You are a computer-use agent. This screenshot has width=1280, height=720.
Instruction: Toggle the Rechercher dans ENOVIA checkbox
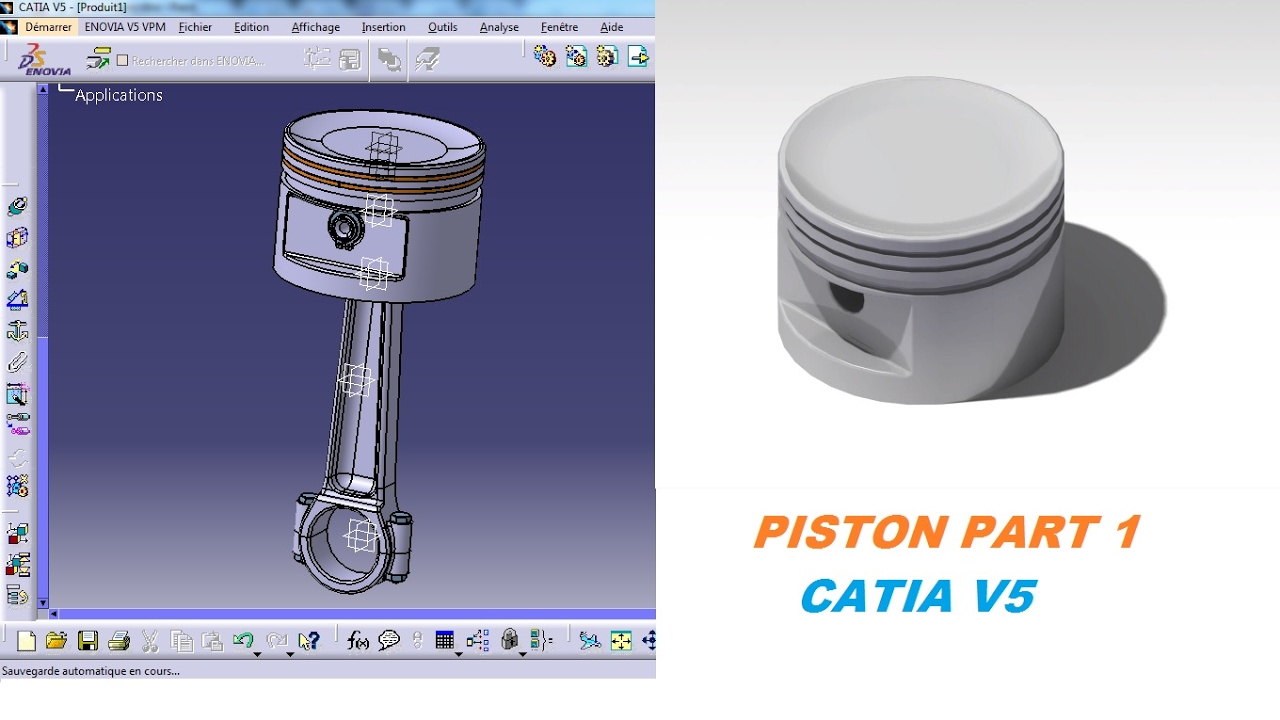point(123,60)
